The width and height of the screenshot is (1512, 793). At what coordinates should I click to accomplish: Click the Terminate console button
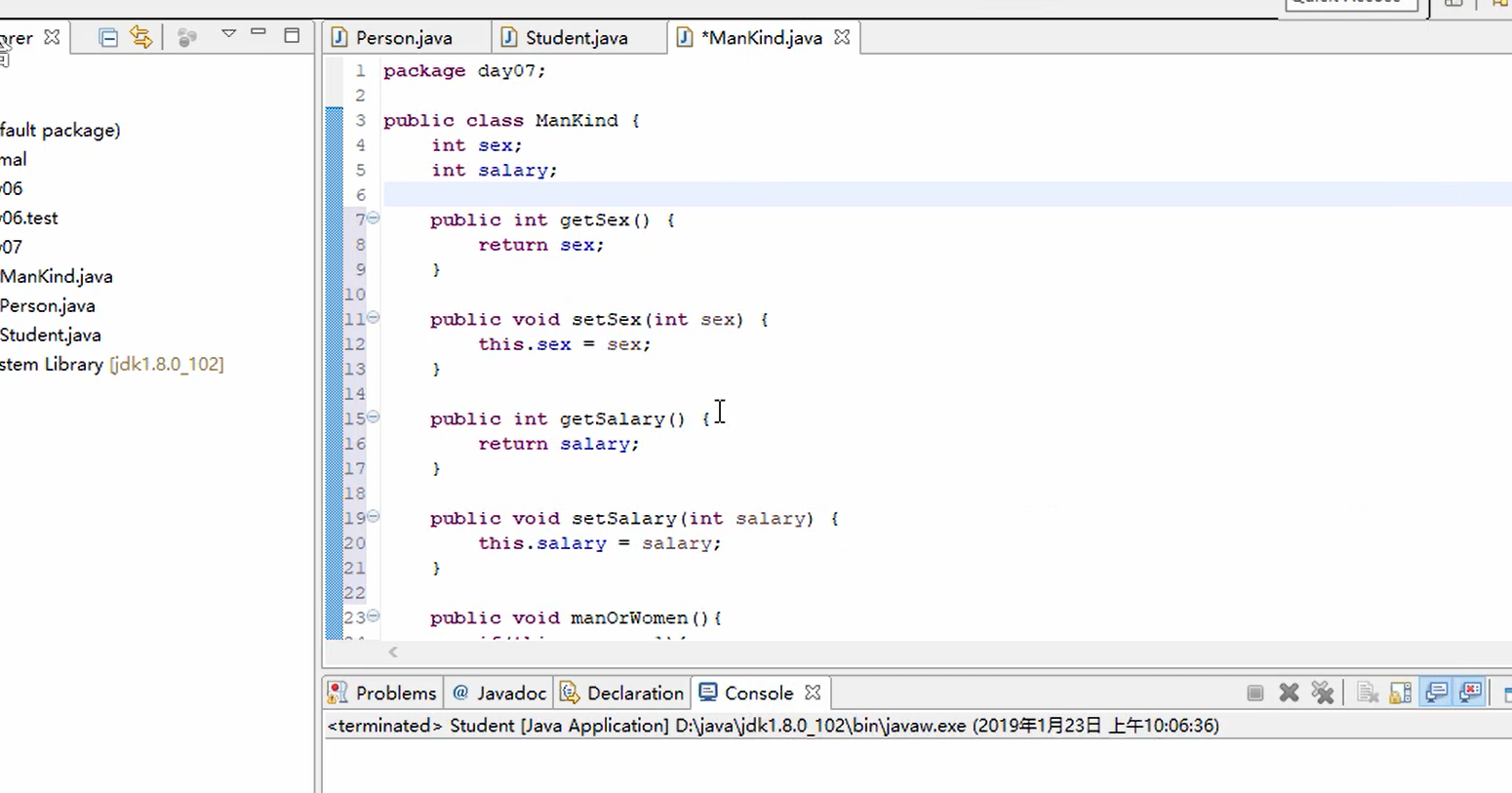coord(1255,694)
